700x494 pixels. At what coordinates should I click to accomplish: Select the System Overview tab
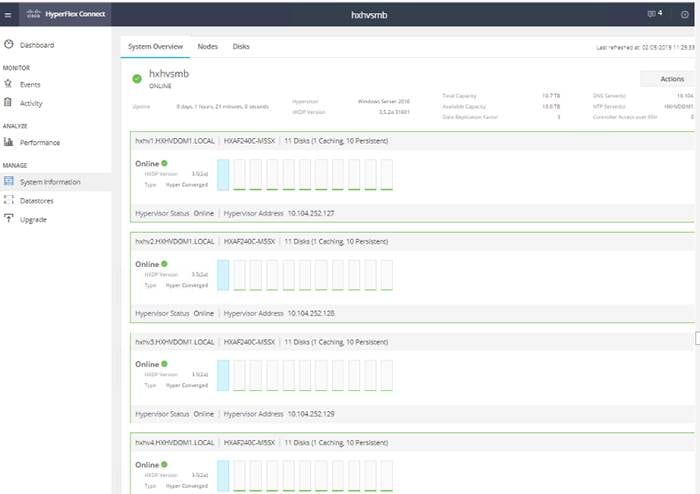pyautogui.click(x=155, y=46)
